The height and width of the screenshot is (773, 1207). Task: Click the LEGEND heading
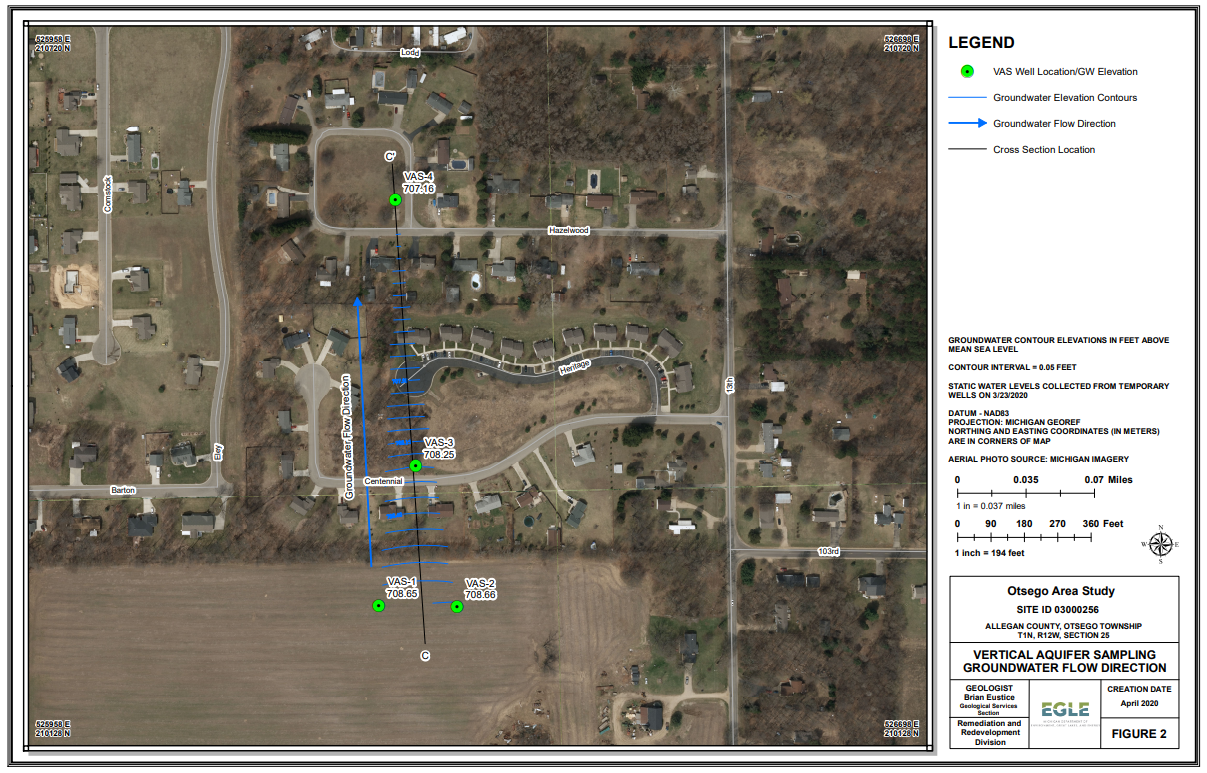pos(981,43)
